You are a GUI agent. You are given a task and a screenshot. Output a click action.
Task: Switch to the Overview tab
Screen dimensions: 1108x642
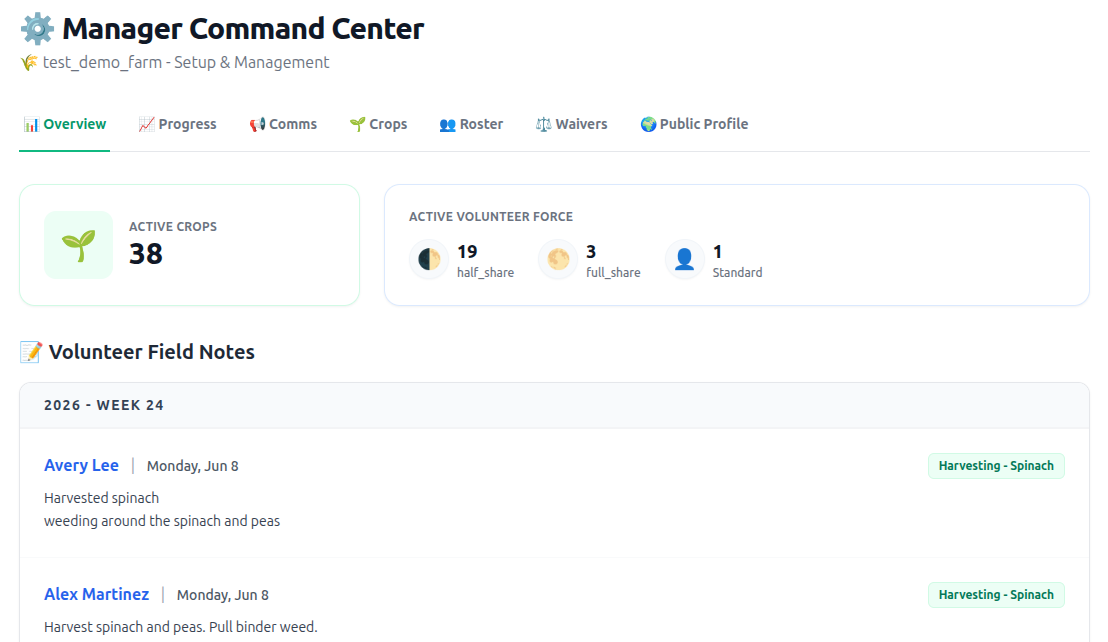(x=64, y=124)
